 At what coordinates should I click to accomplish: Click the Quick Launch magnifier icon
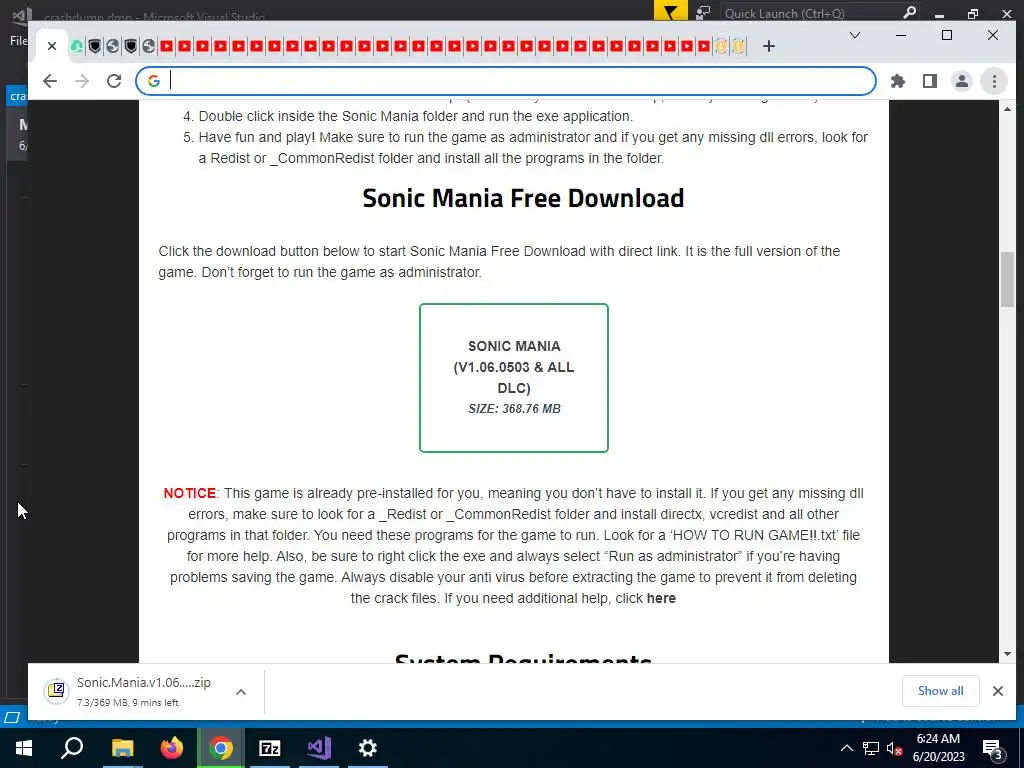tap(909, 12)
